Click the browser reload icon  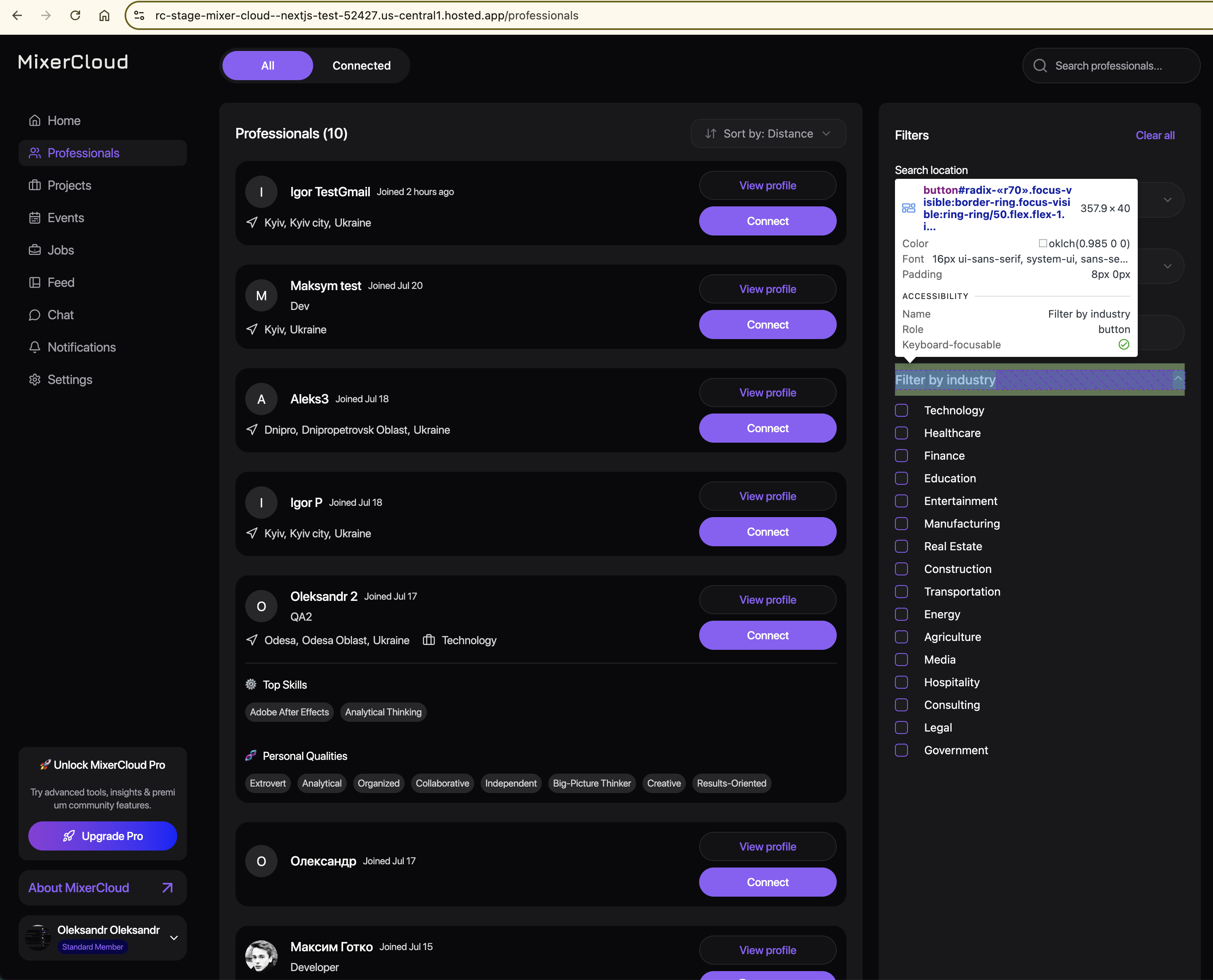tap(75, 15)
